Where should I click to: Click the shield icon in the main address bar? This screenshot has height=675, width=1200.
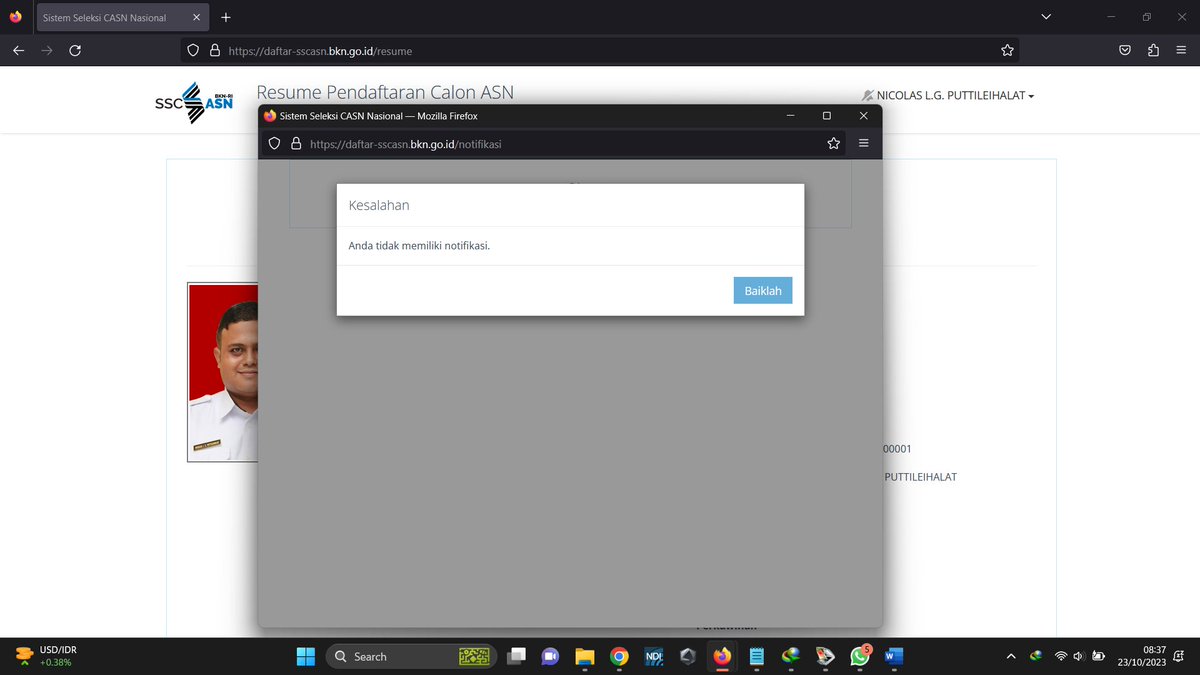point(193,50)
